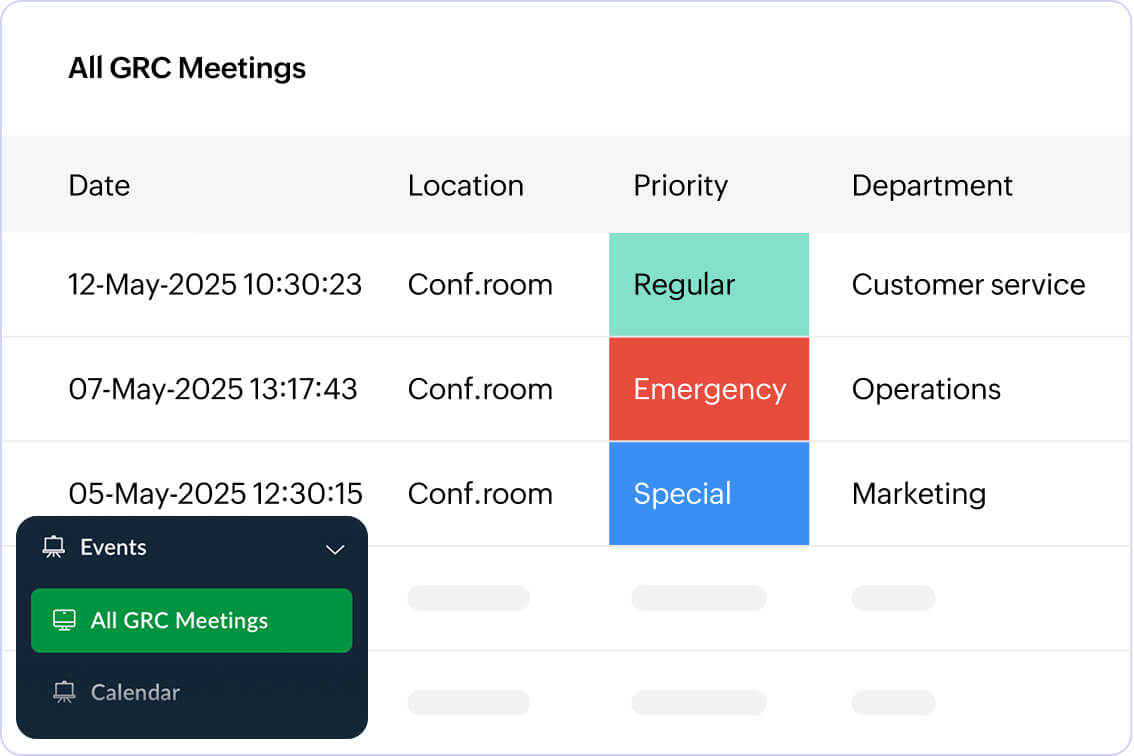Click the Customer service department cell
This screenshot has height=756, width=1134.
967,285
